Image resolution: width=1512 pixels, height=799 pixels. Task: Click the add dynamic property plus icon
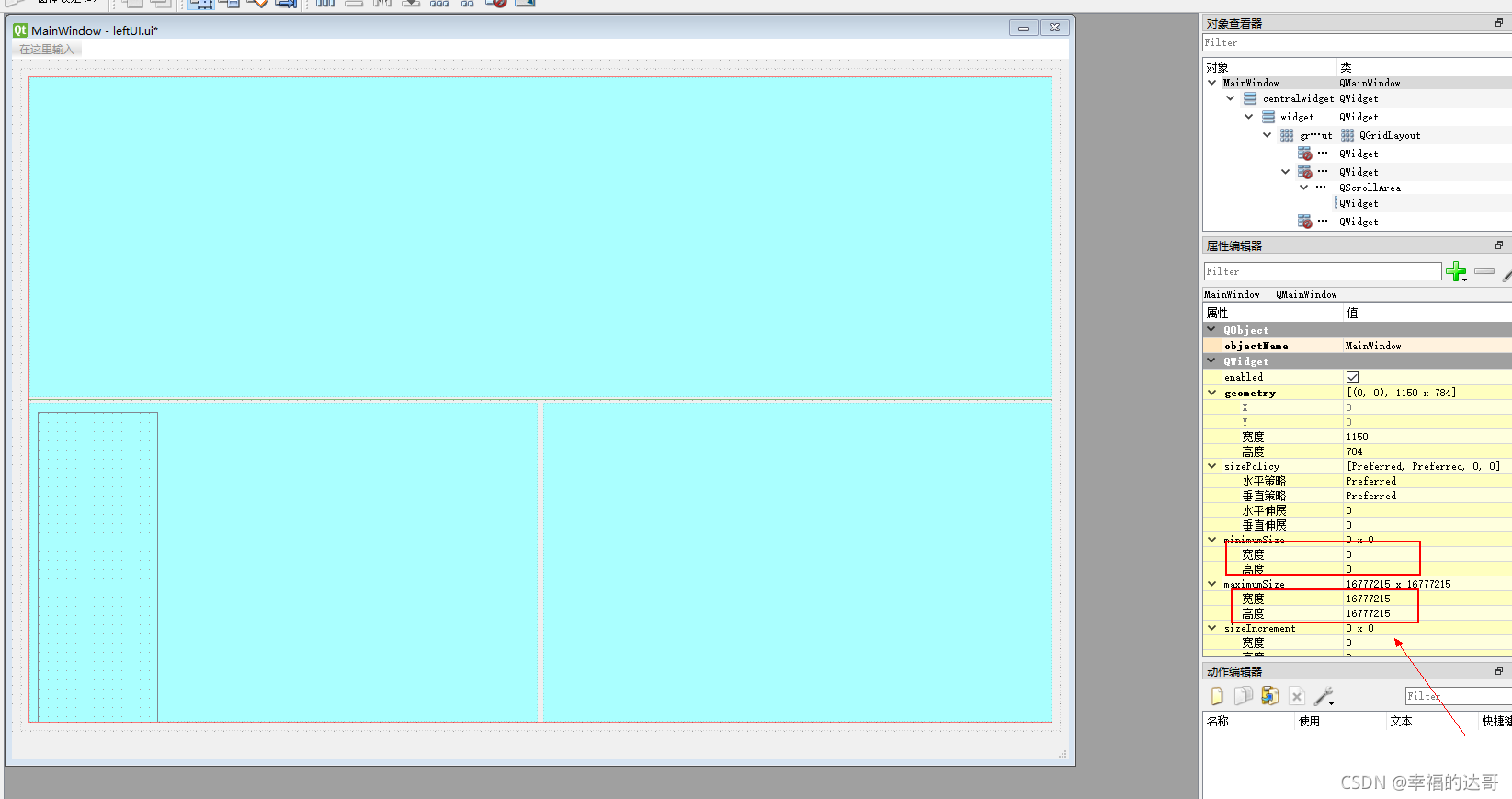1456,271
